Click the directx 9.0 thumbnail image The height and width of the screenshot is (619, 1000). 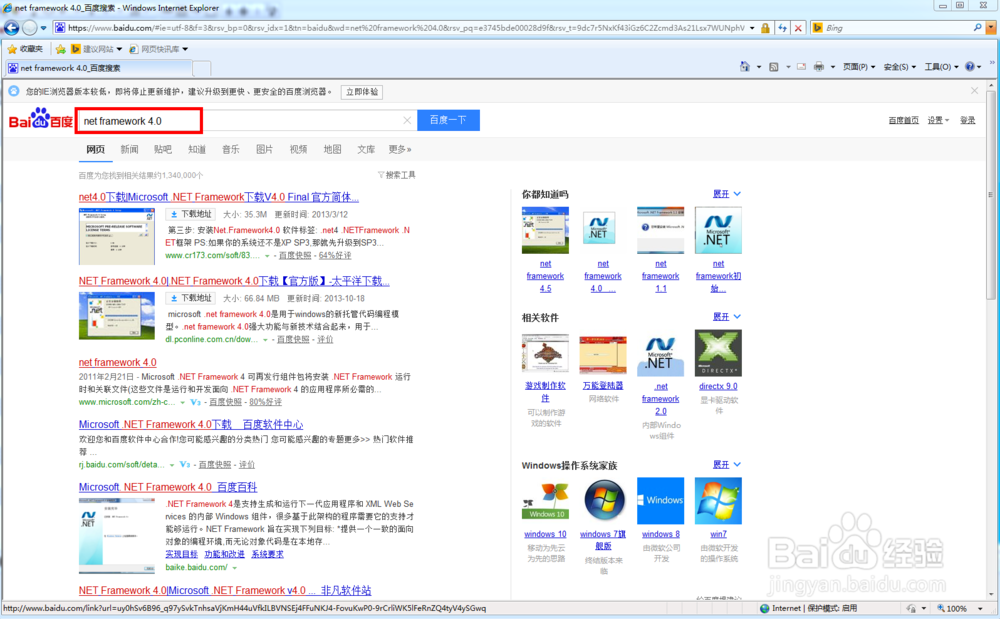point(718,353)
